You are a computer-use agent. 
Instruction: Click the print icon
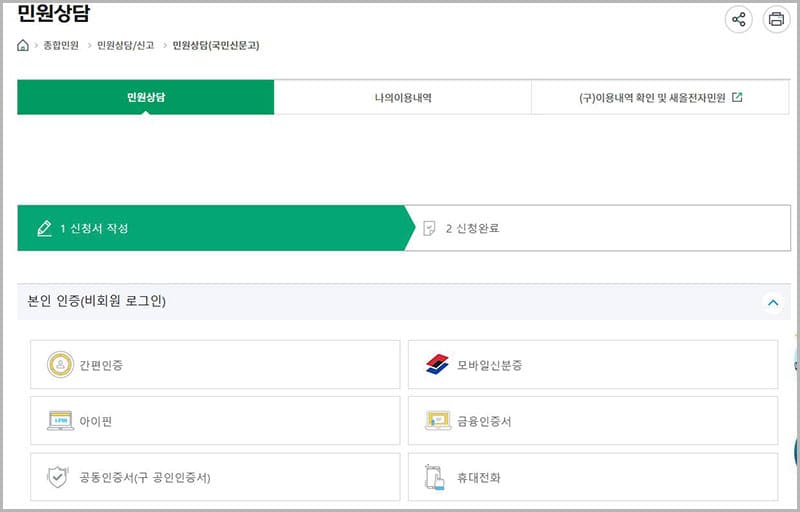776,19
